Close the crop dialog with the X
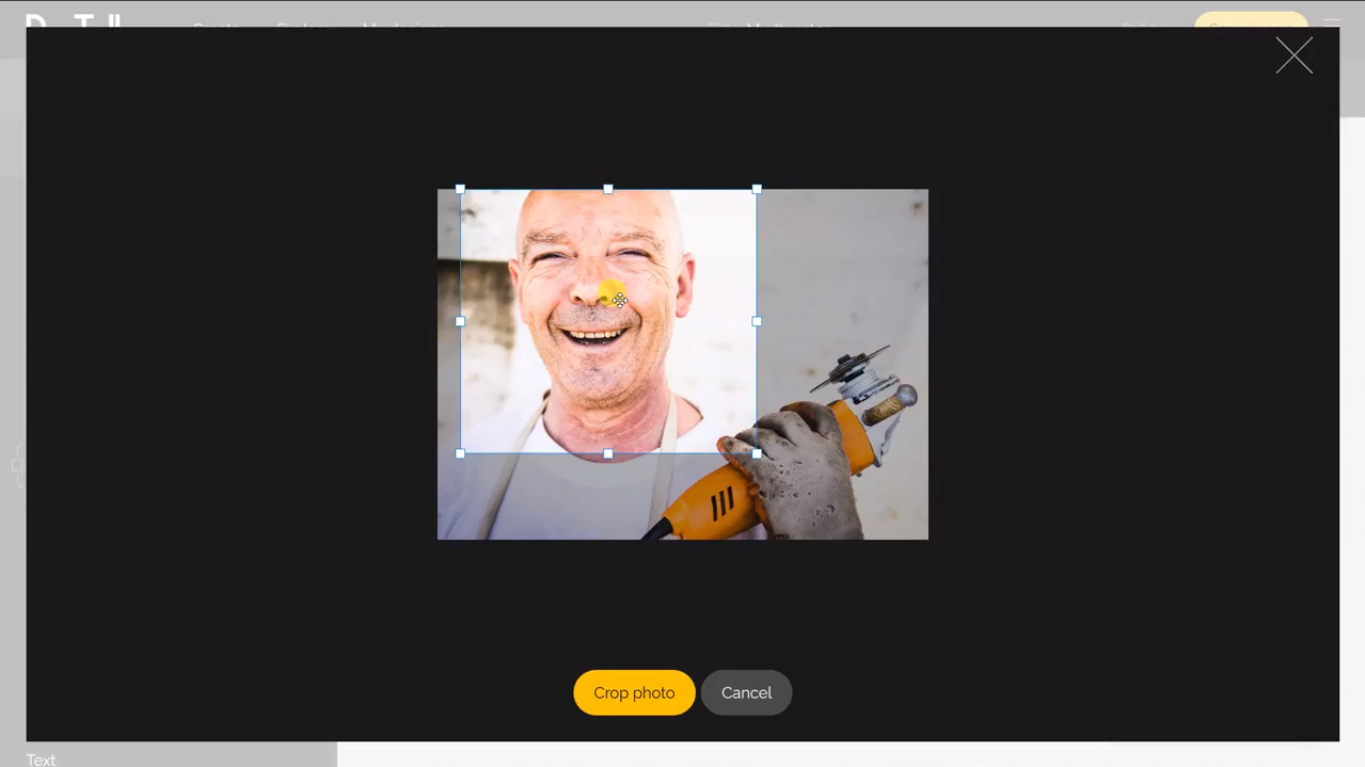Viewport: 1365px width, 767px height. (1294, 56)
